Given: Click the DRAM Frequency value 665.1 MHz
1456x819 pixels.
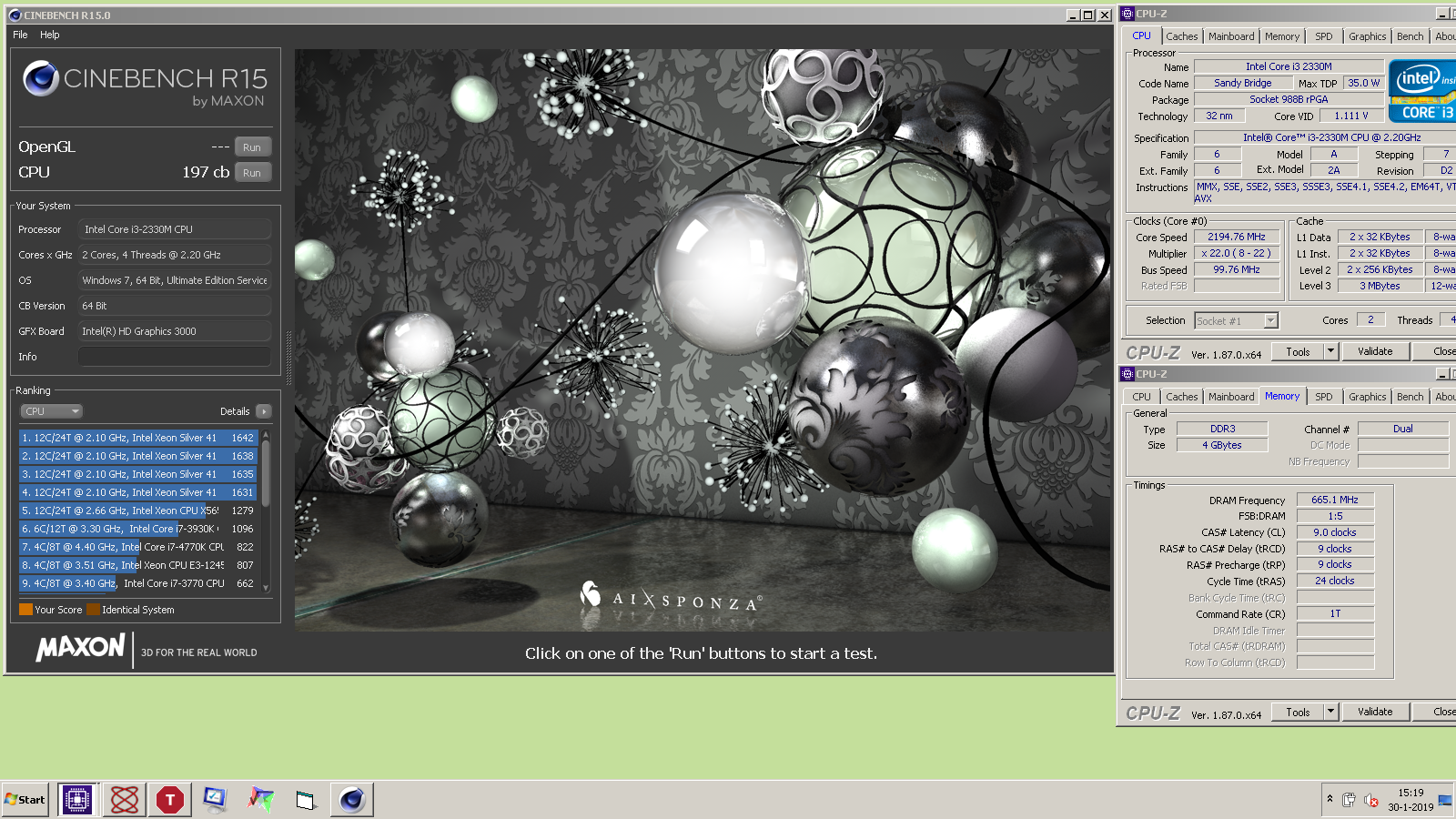Looking at the screenshot, I should pyautogui.click(x=1335, y=500).
